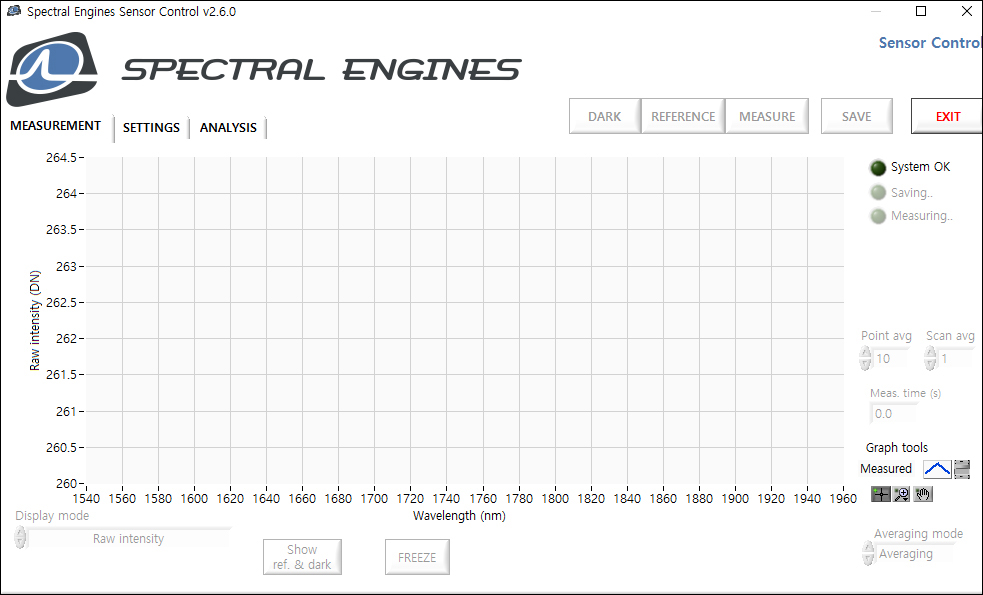
Task: Activate the zoom magnifier graph tool
Action: [902, 494]
